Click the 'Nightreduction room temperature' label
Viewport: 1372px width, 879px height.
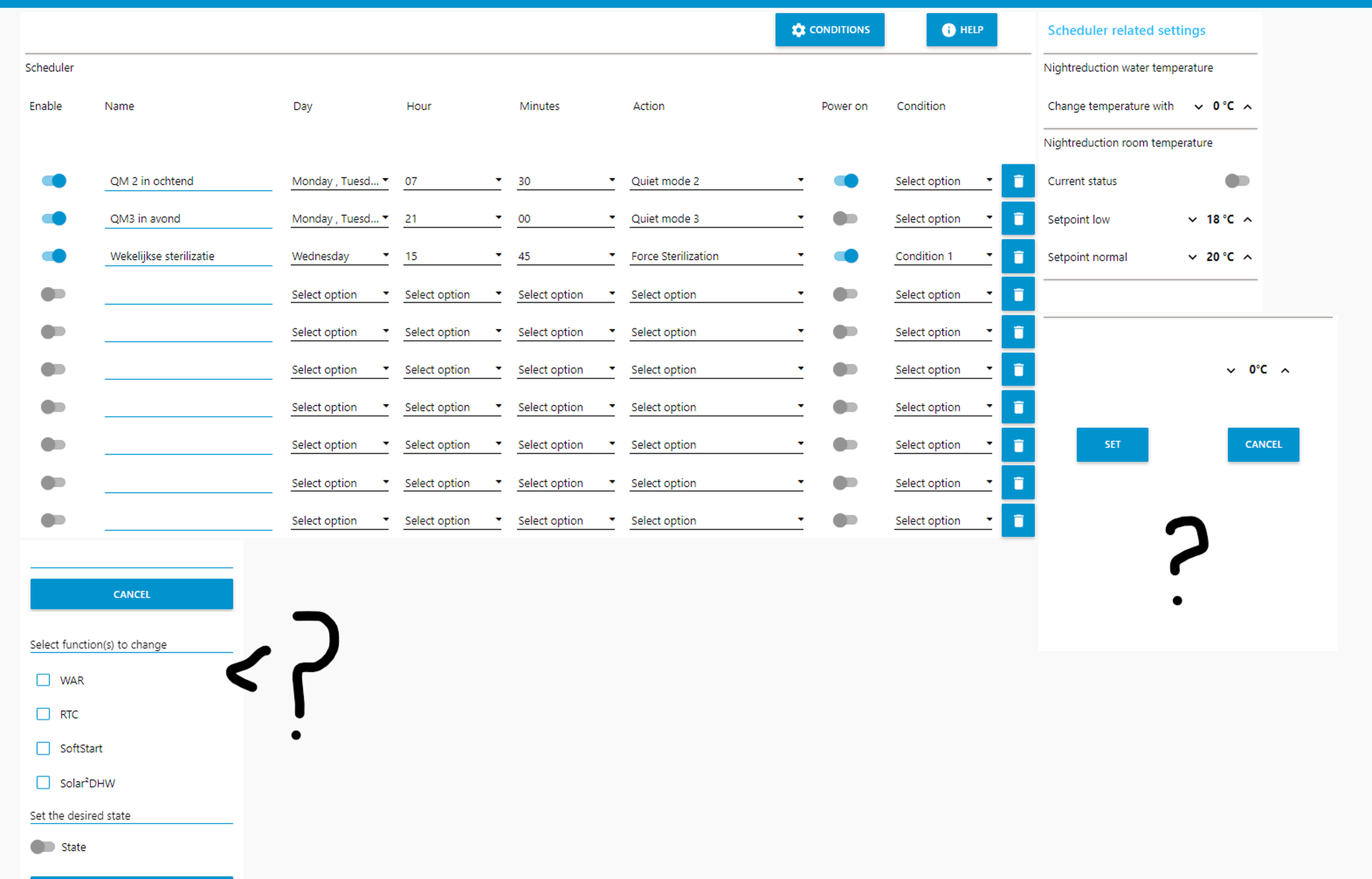pyautogui.click(x=1127, y=143)
